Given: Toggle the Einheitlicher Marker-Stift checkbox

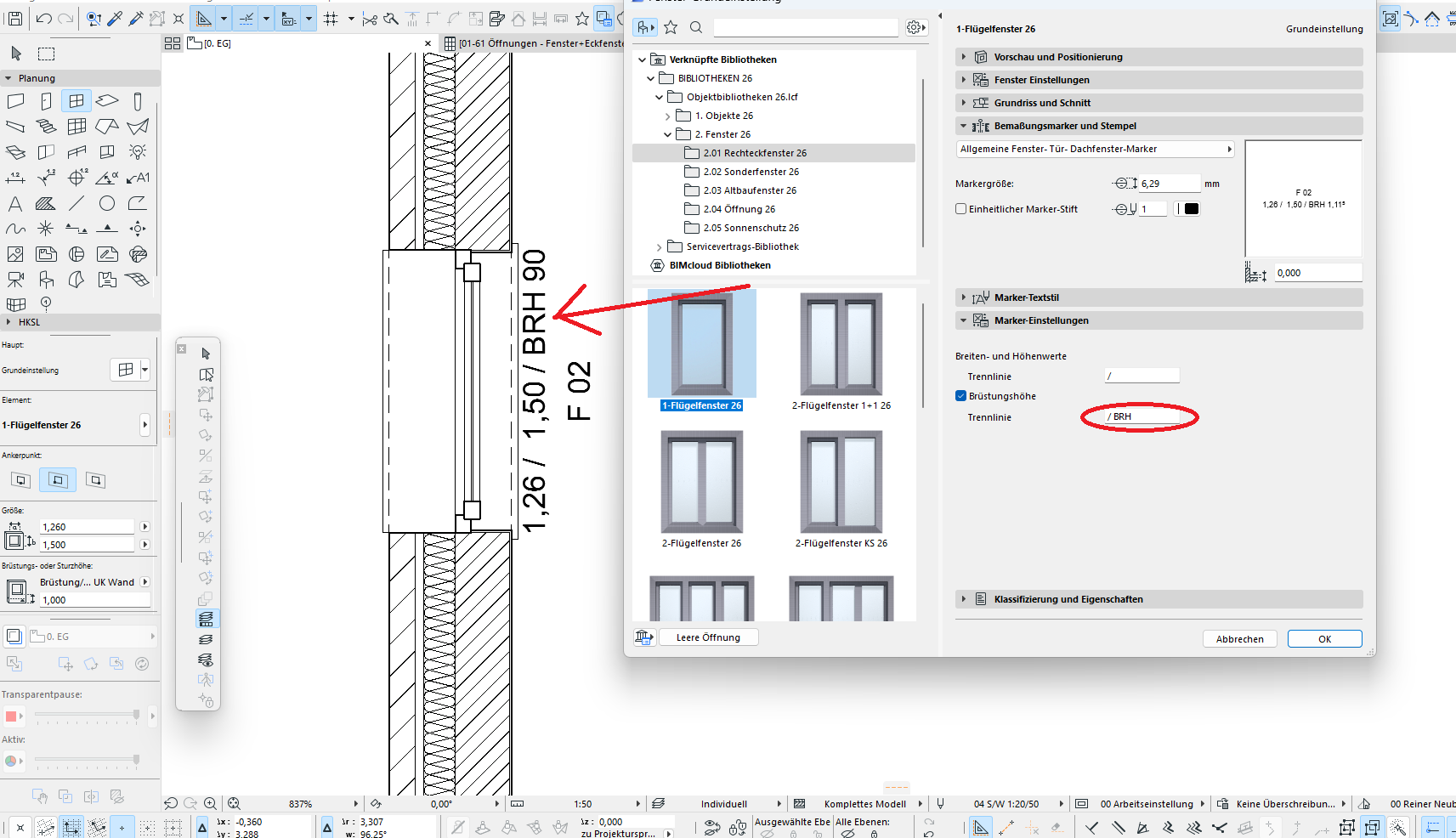Looking at the screenshot, I should click(960, 208).
